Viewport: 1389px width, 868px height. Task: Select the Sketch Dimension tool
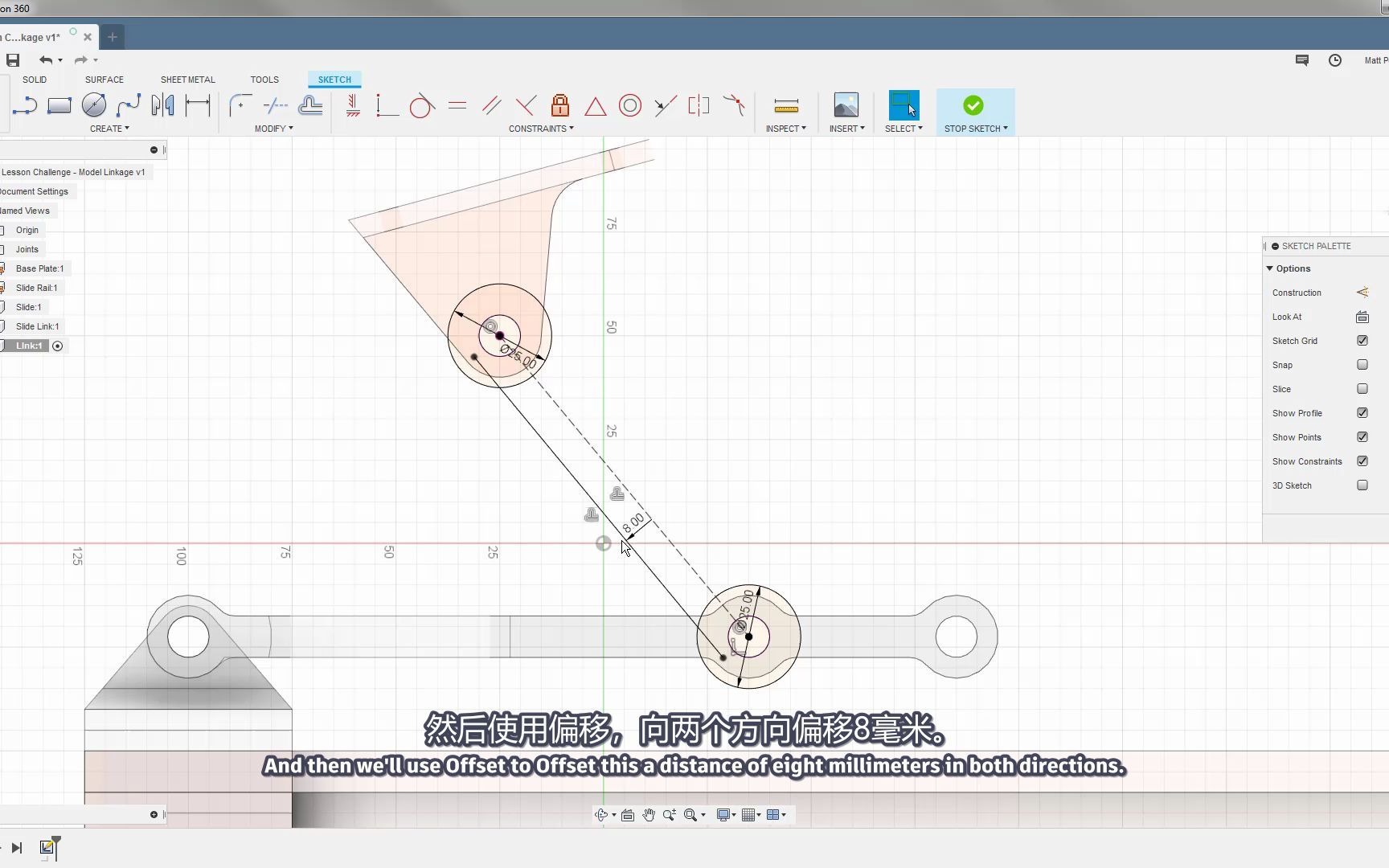(x=198, y=105)
